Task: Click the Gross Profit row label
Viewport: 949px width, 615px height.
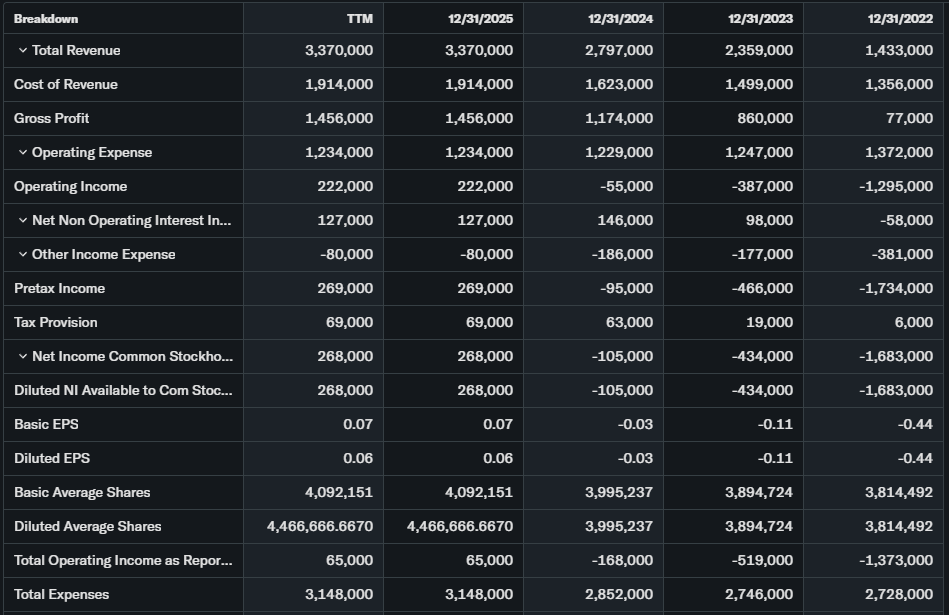Action: [x=52, y=119]
